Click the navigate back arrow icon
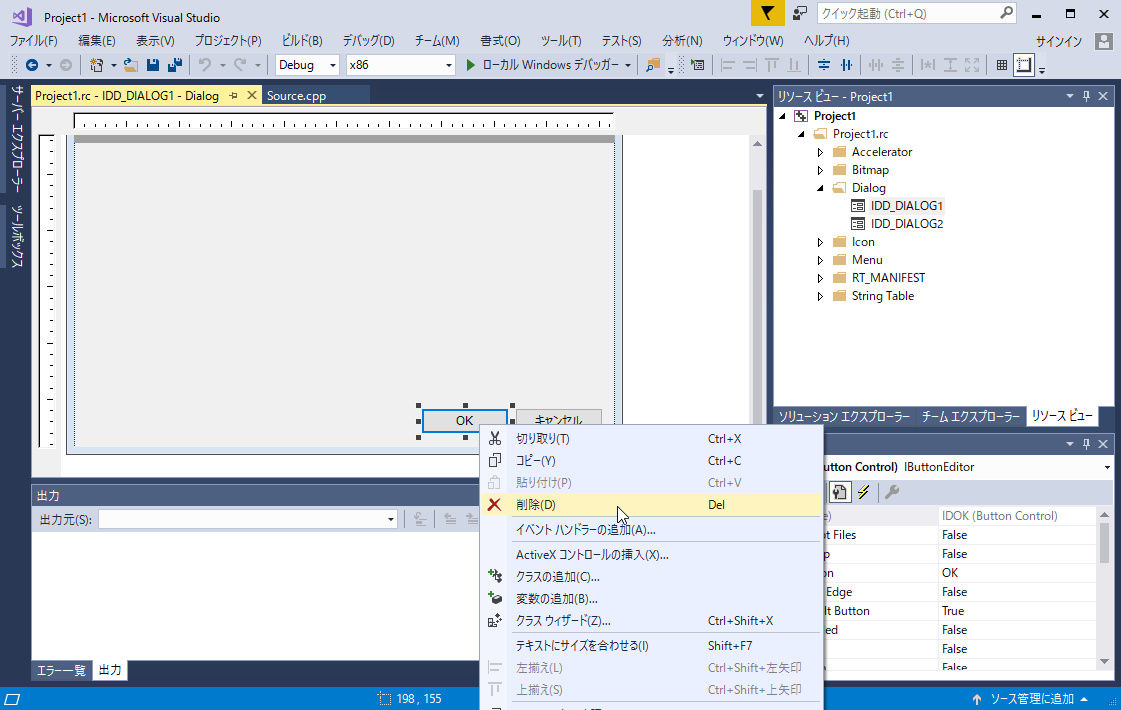This screenshot has height=710, width=1121. coord(32,65)
